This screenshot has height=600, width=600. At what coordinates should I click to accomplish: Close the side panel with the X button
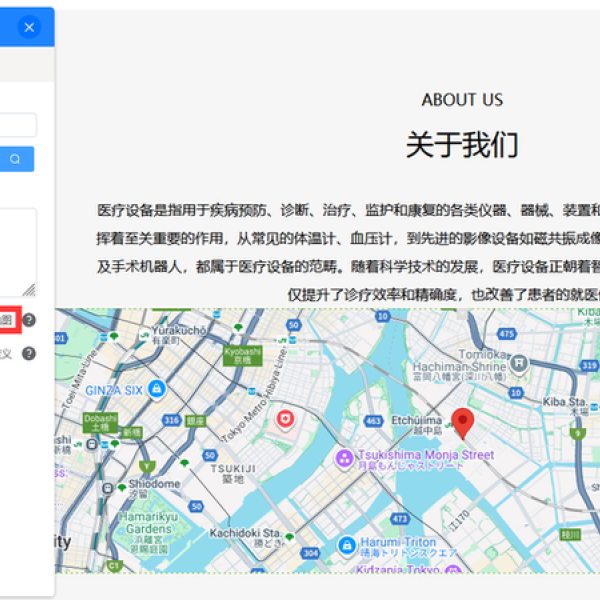[29, 27]
